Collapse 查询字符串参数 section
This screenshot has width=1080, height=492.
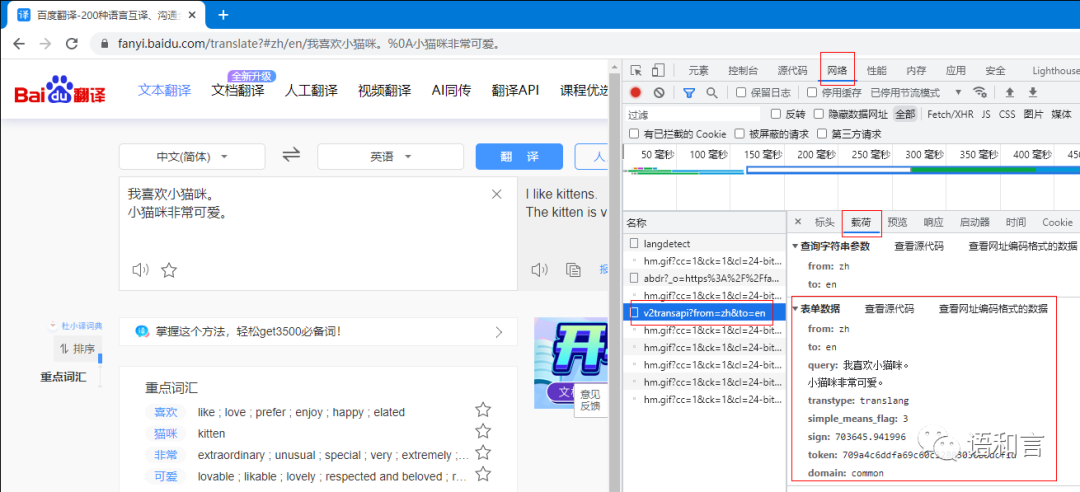(795, 246)
